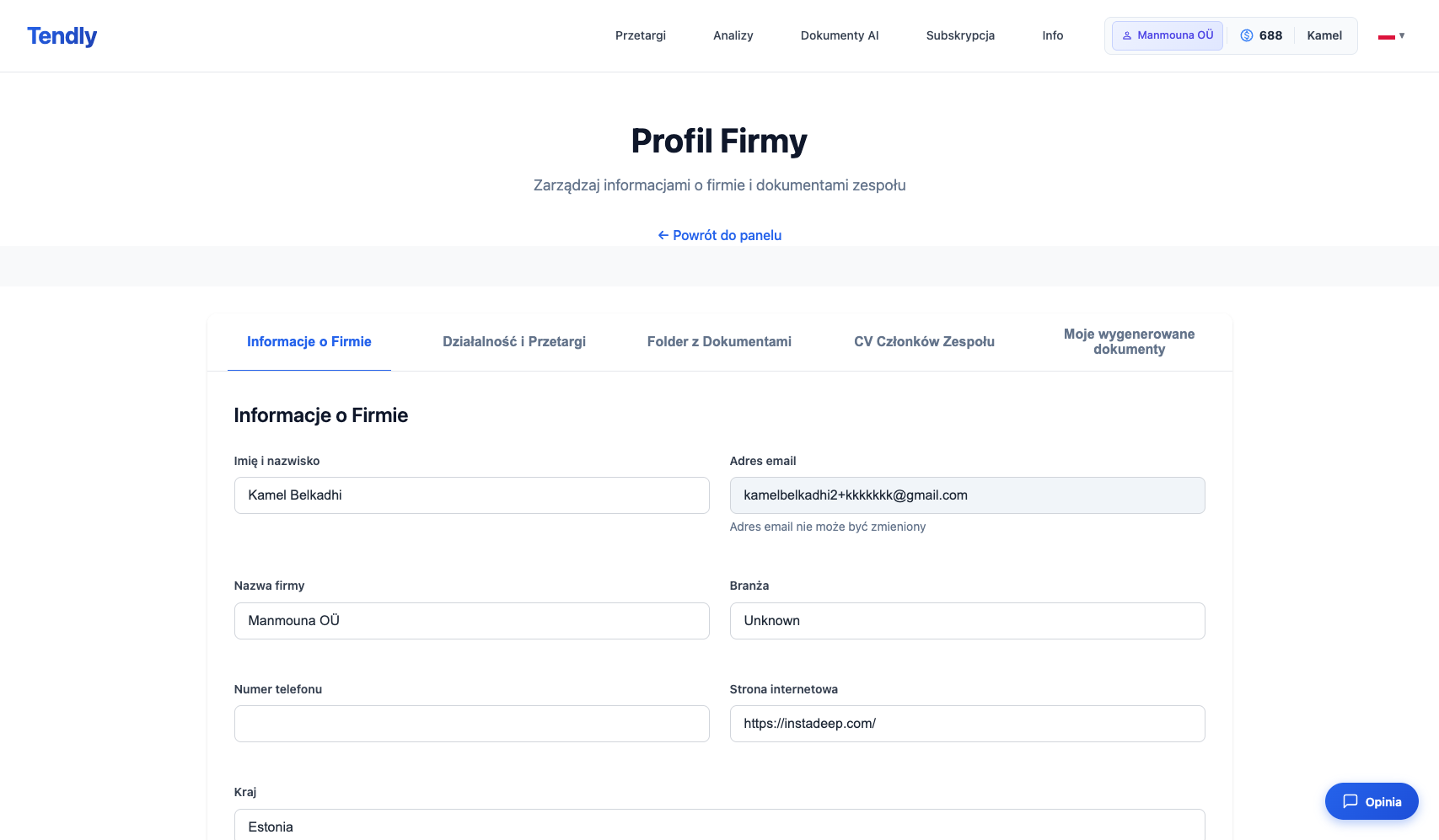Click the back arrow before Powrót do panelu

tap(663, 235)
